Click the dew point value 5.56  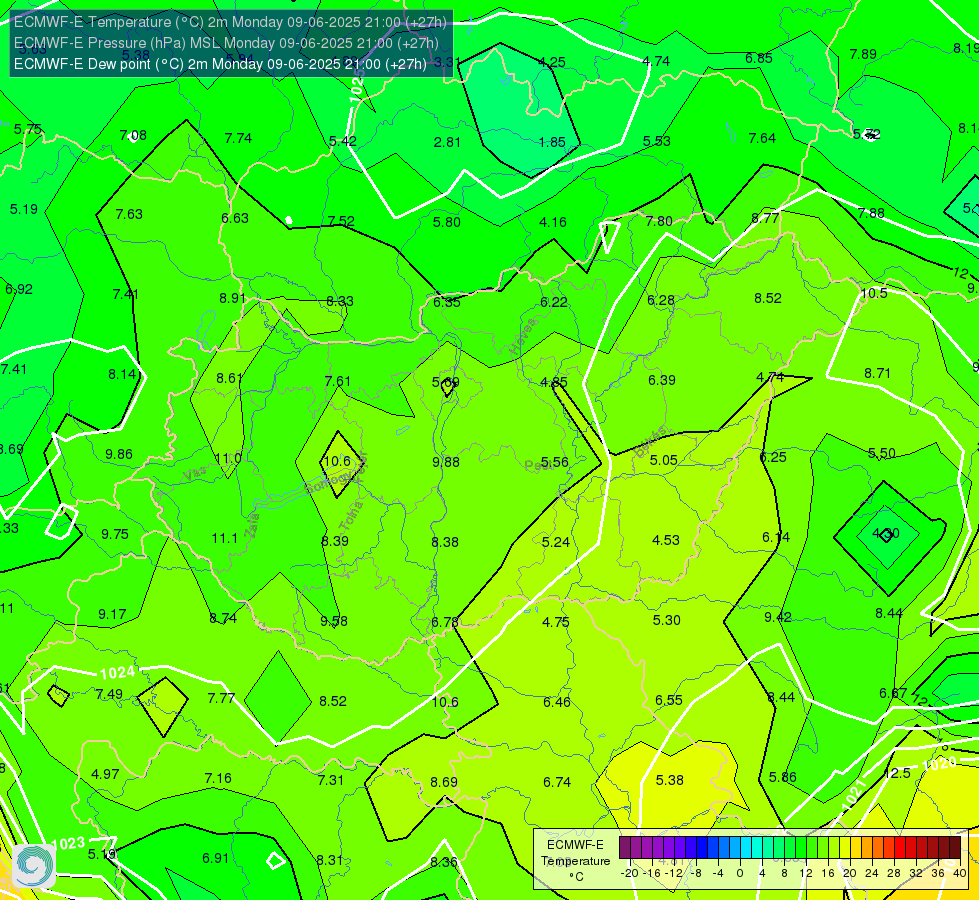[x=554, y=462]
